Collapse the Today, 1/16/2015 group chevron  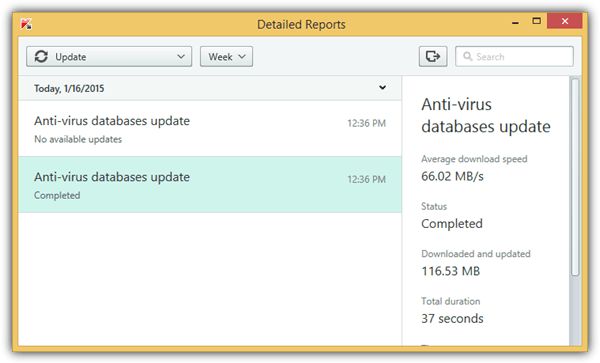pos(382,88)
